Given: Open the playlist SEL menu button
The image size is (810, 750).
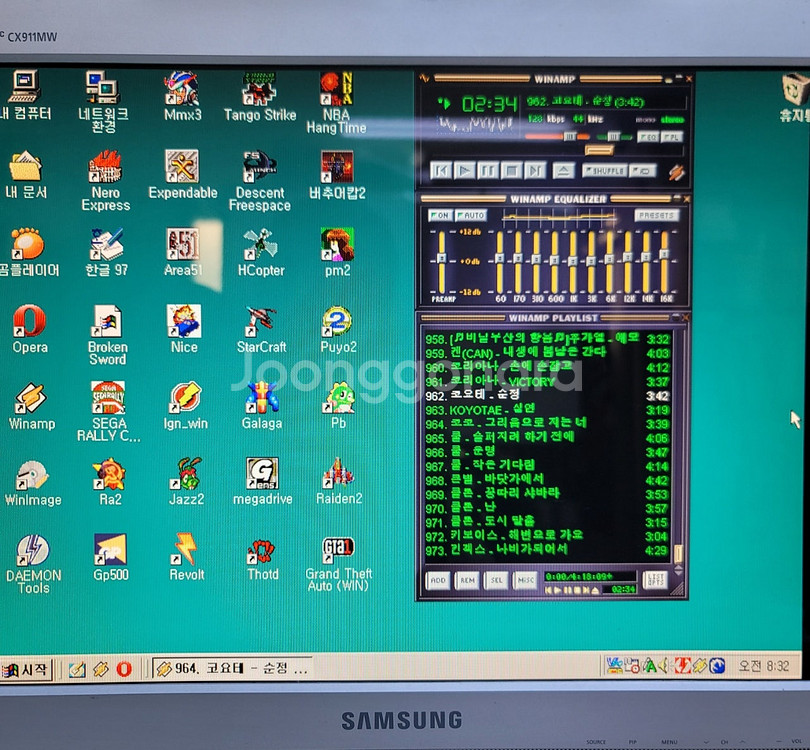Looking at the screenshot, I should click(496, 580).
